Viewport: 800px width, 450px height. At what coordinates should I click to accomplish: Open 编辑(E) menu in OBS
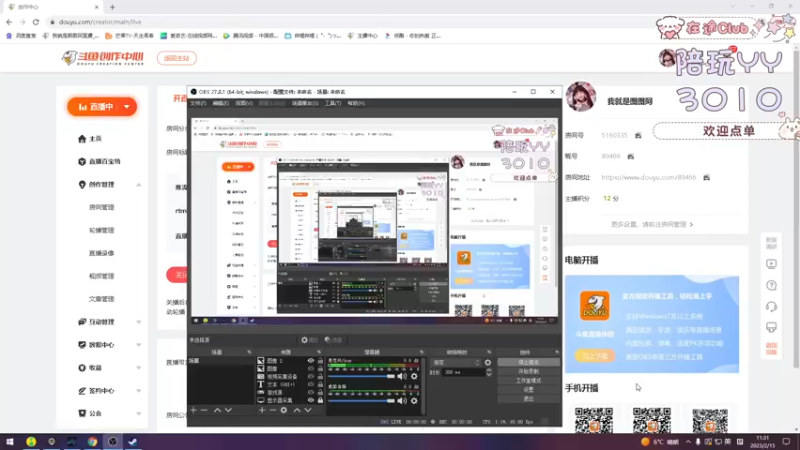pos(221,103)
